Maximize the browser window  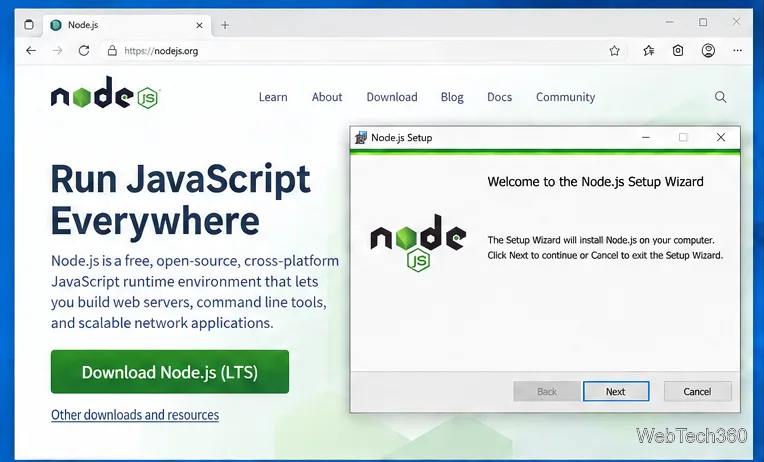(703, 22)
